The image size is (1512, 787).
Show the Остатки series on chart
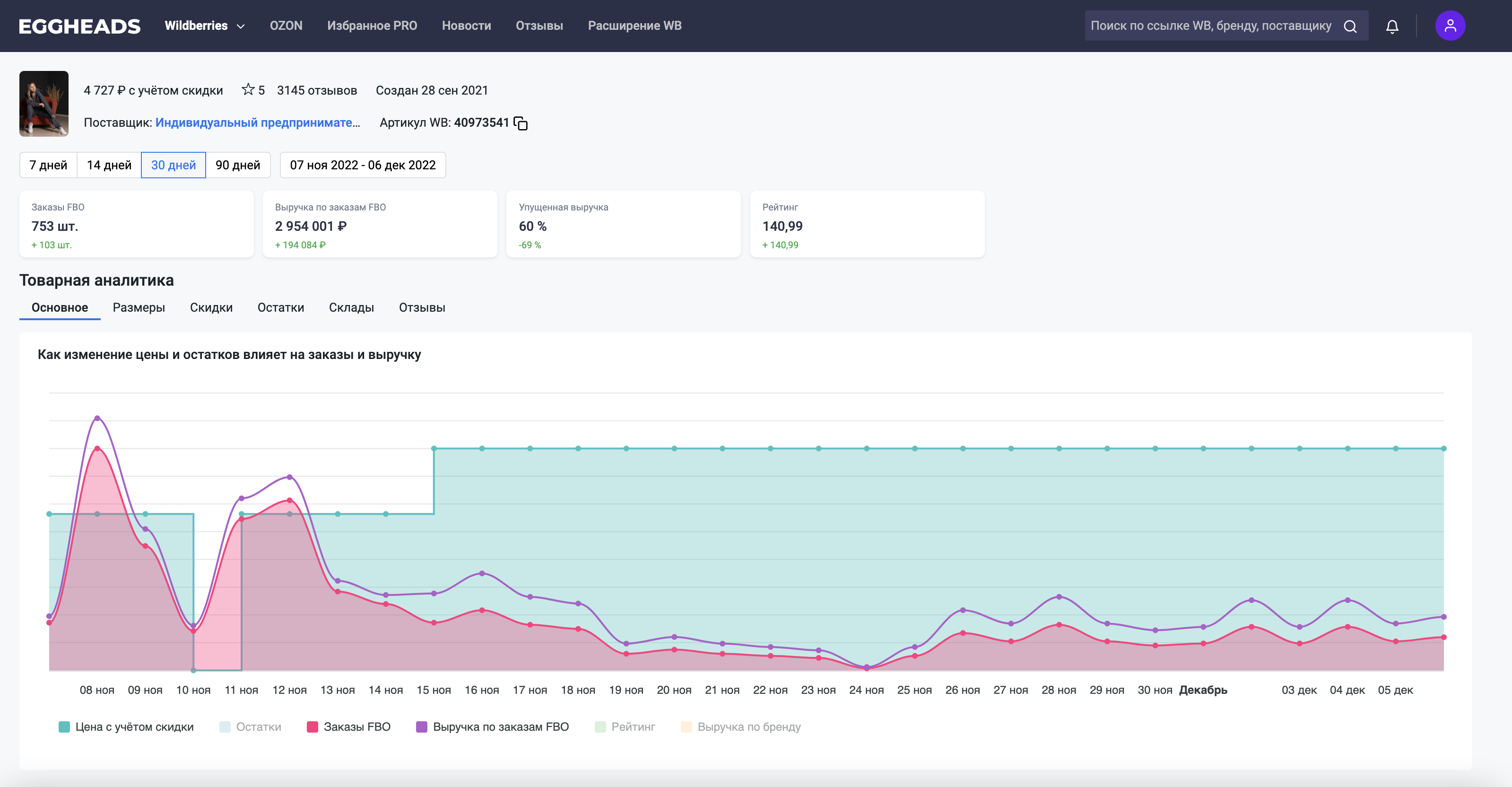tap(250, 726)
